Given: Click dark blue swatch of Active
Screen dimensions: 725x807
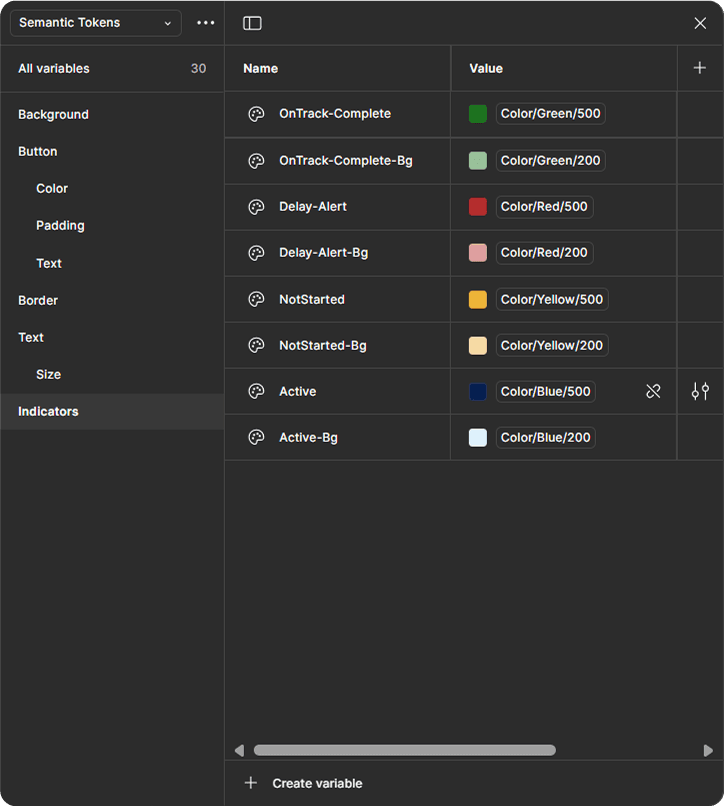Looking at the screenshot, I should point(478,392).
